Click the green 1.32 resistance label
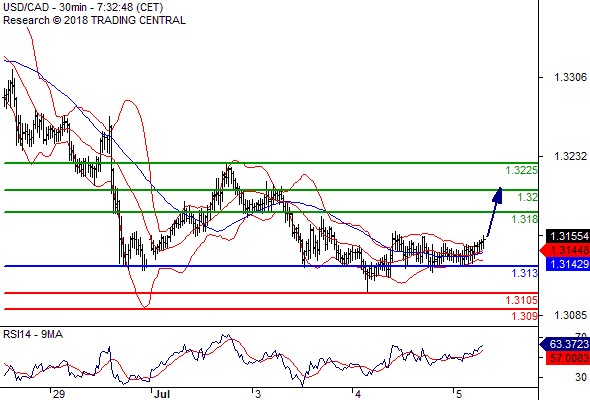The width and height of the screenshot is (590, 400). tap(528, 197)
